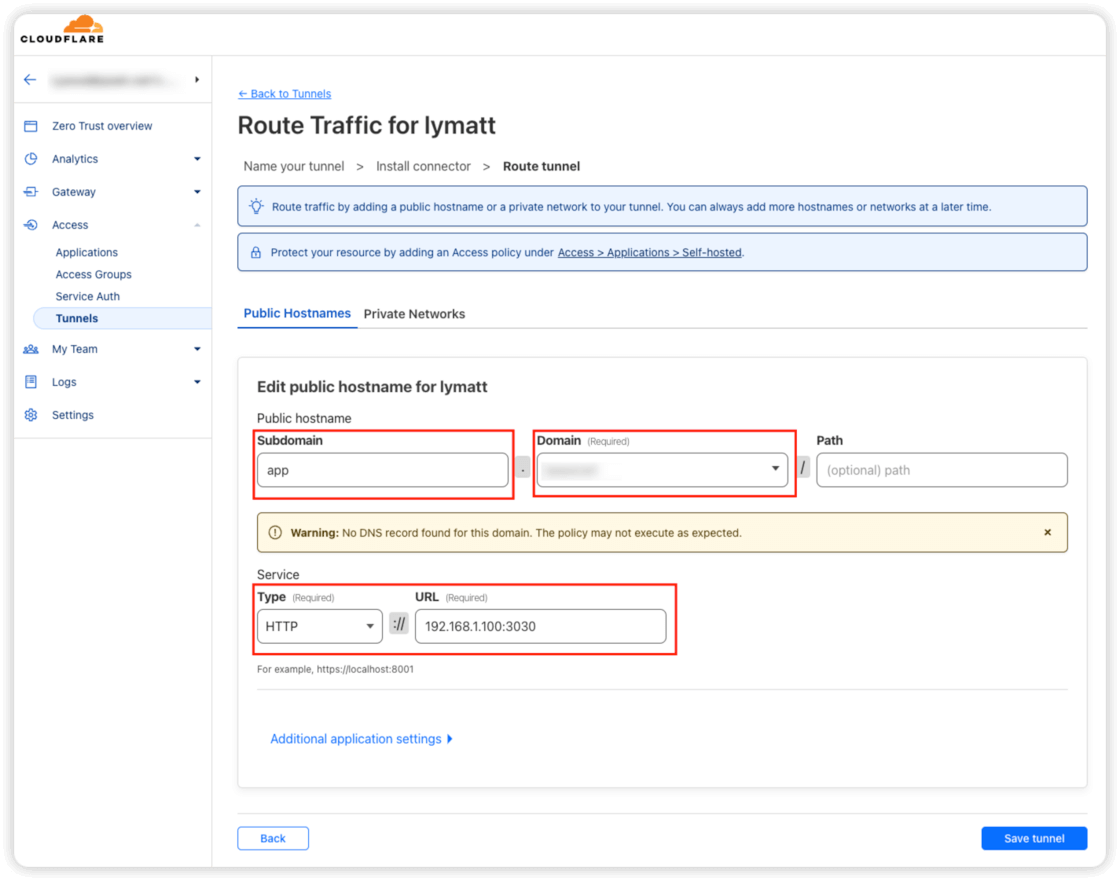Click the My Team people icon
The image size is (1120, 881).
pos(31,349)
